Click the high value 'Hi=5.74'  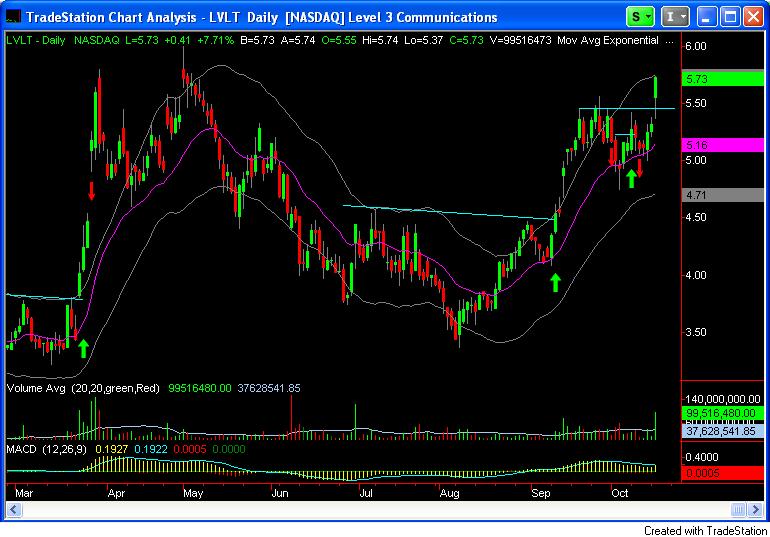[x=380, y=41]
